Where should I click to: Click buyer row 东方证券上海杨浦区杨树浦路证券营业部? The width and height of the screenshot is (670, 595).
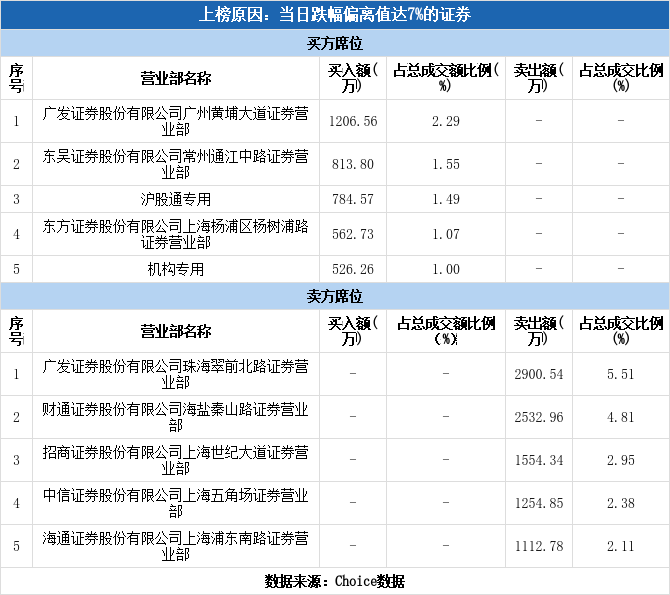tap(176, 234)
